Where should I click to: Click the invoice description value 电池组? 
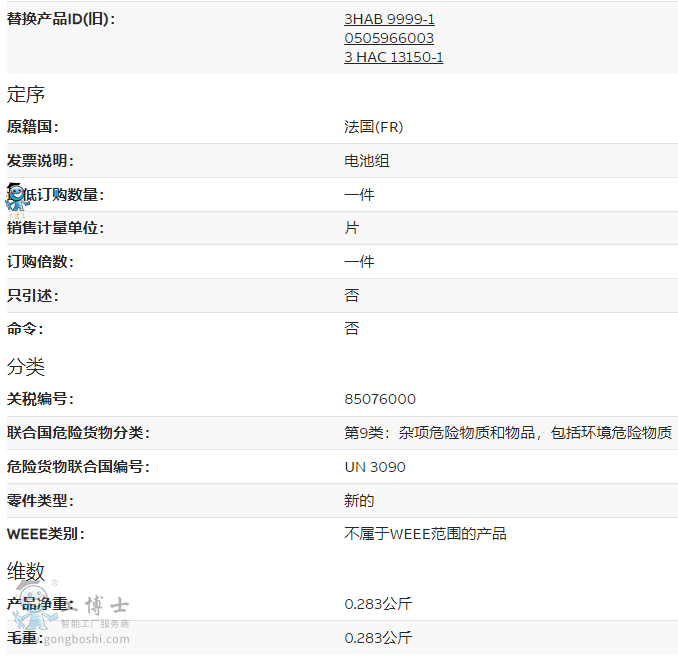[x=367, y=161]
